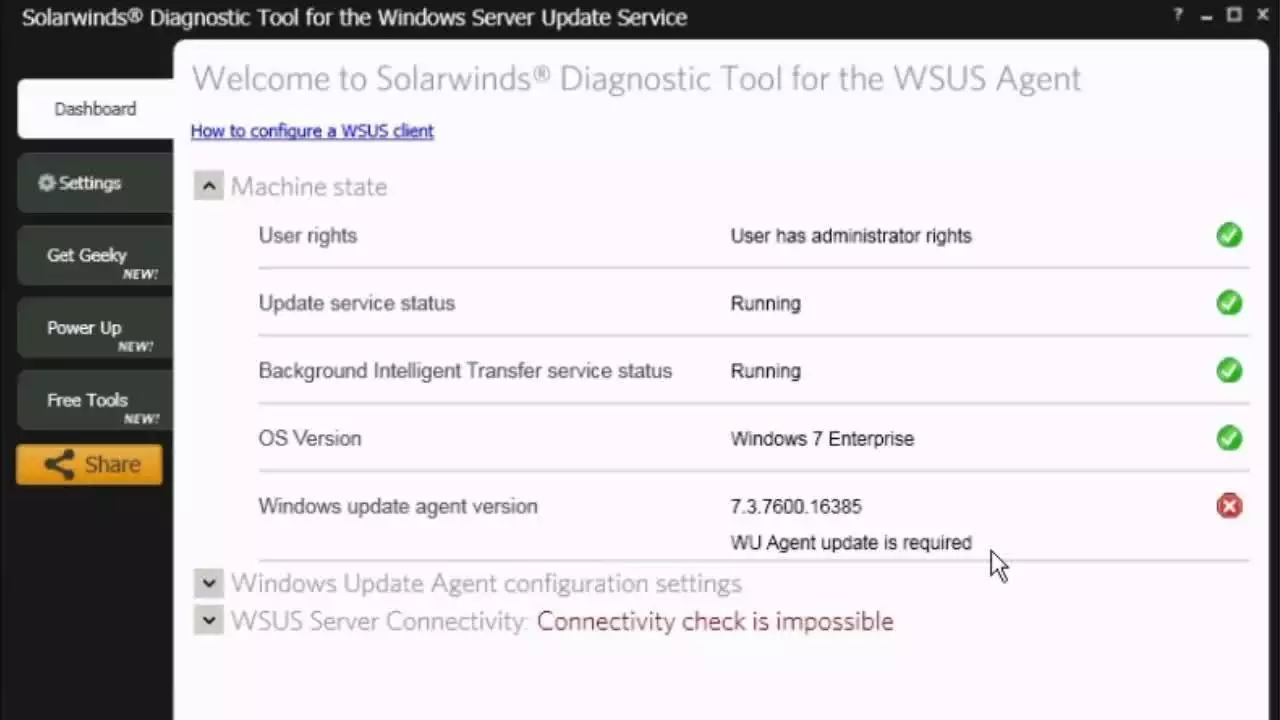The height and width of the screenshot is (720, 1280).
Task: Collapse the Machine state section
Action: [x=209, y=186]
